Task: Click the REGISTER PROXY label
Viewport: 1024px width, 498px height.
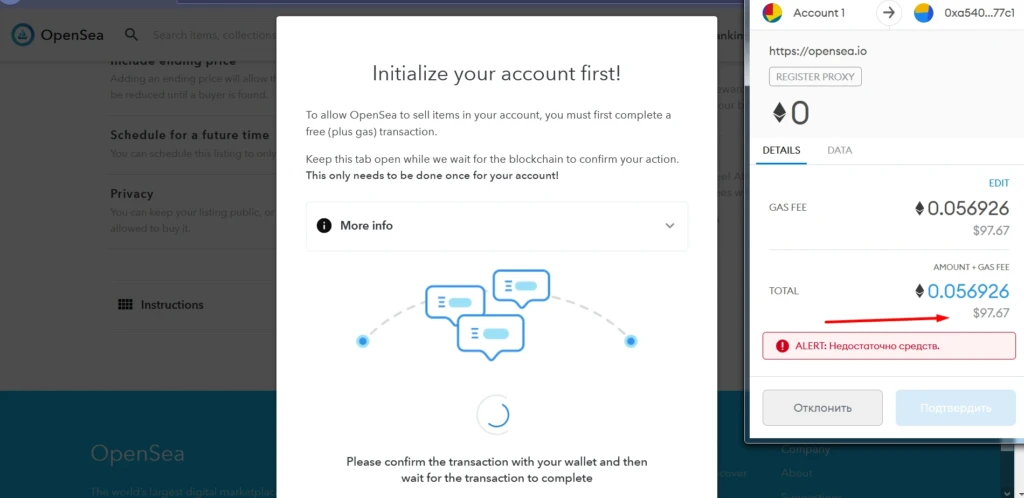Action: tap(815, 76)
